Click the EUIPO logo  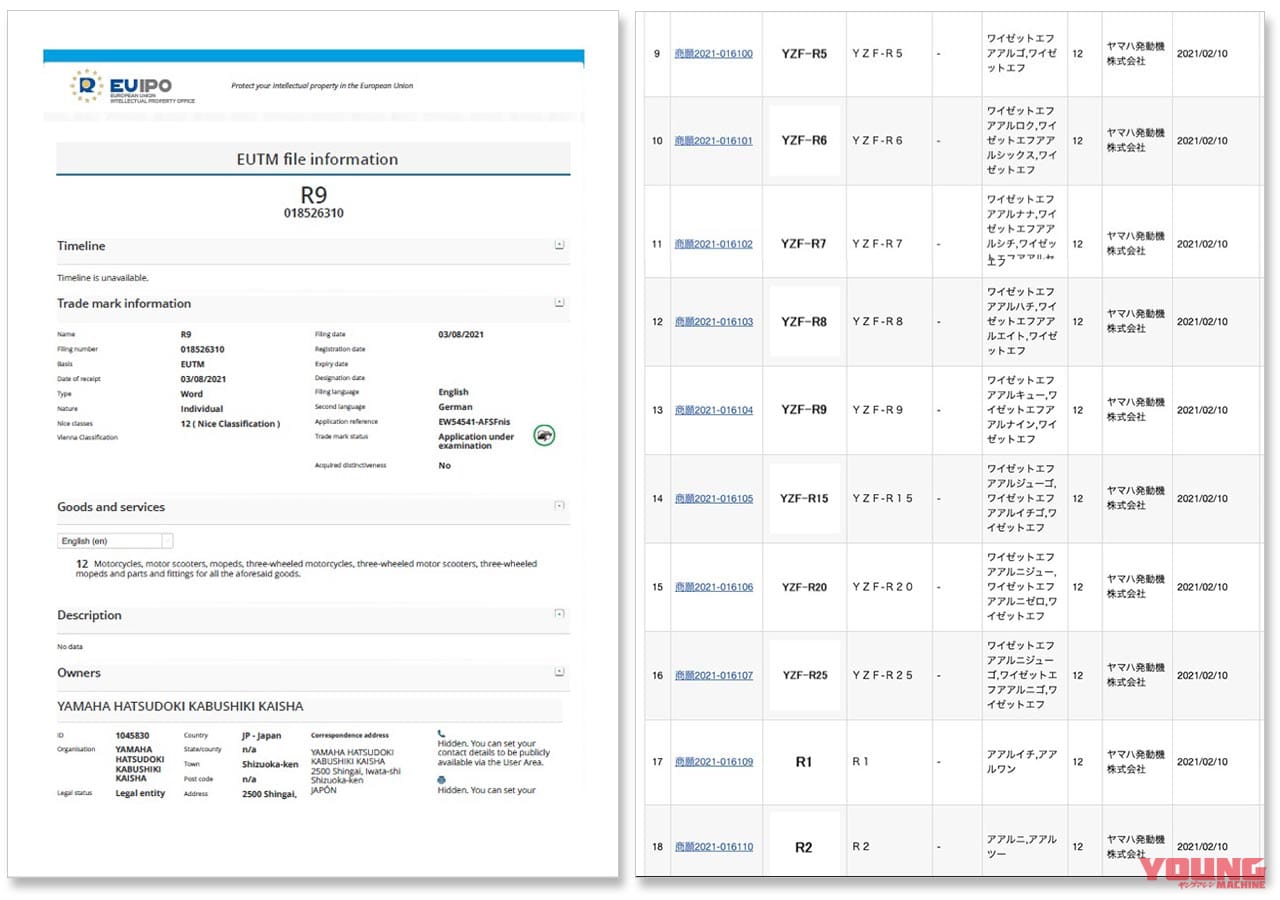coord(133,87)
